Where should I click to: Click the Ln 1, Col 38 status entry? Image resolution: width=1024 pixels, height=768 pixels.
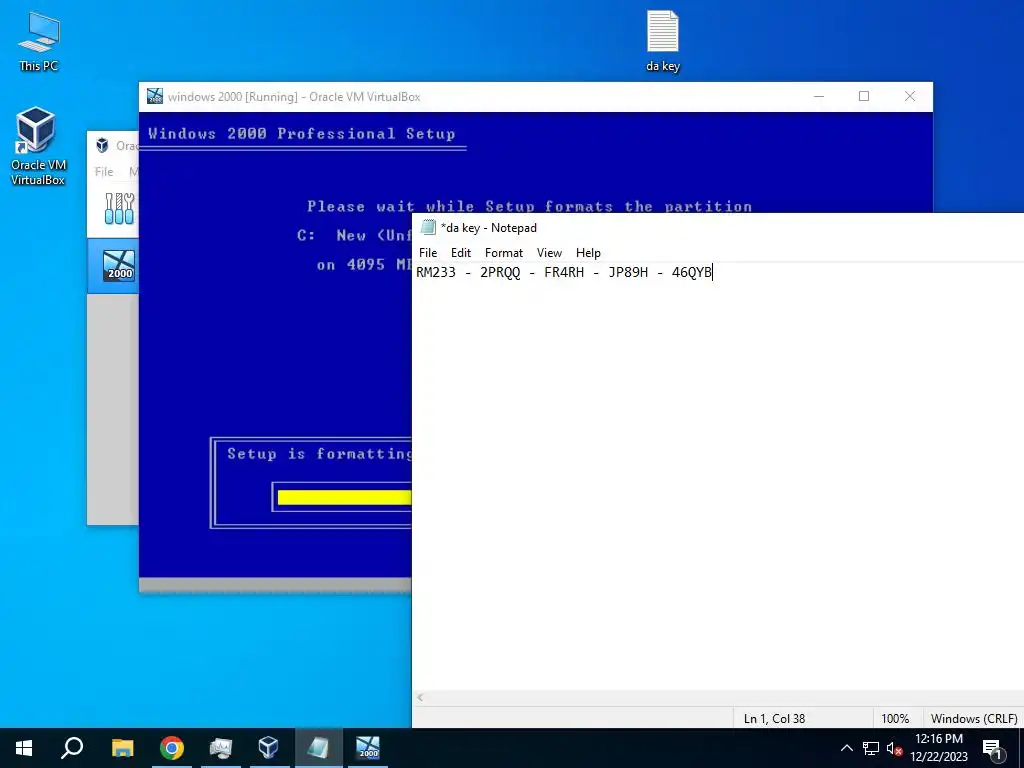(774, 718)
